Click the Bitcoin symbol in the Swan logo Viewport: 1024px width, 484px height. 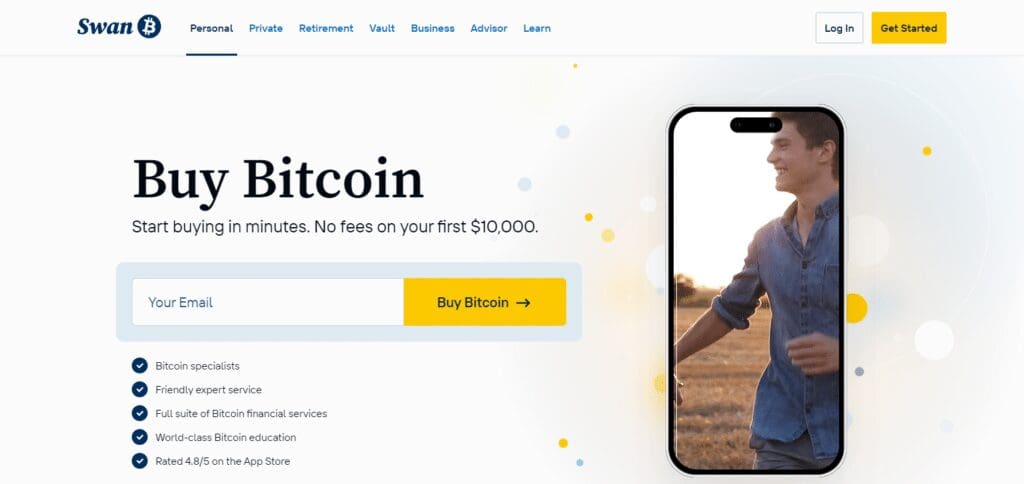(150, 27)
